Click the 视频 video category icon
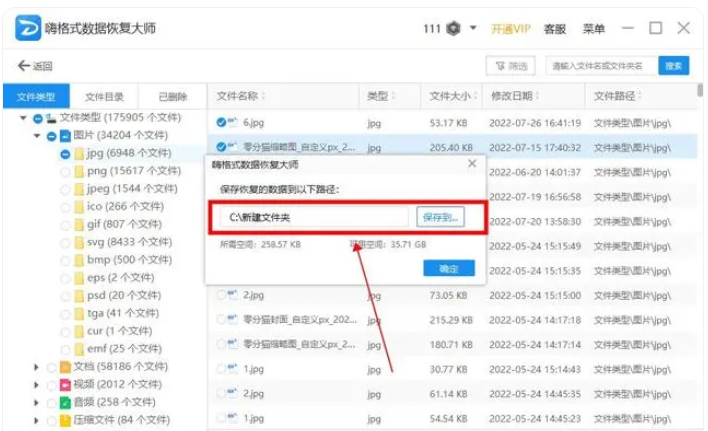 [65, 384]
